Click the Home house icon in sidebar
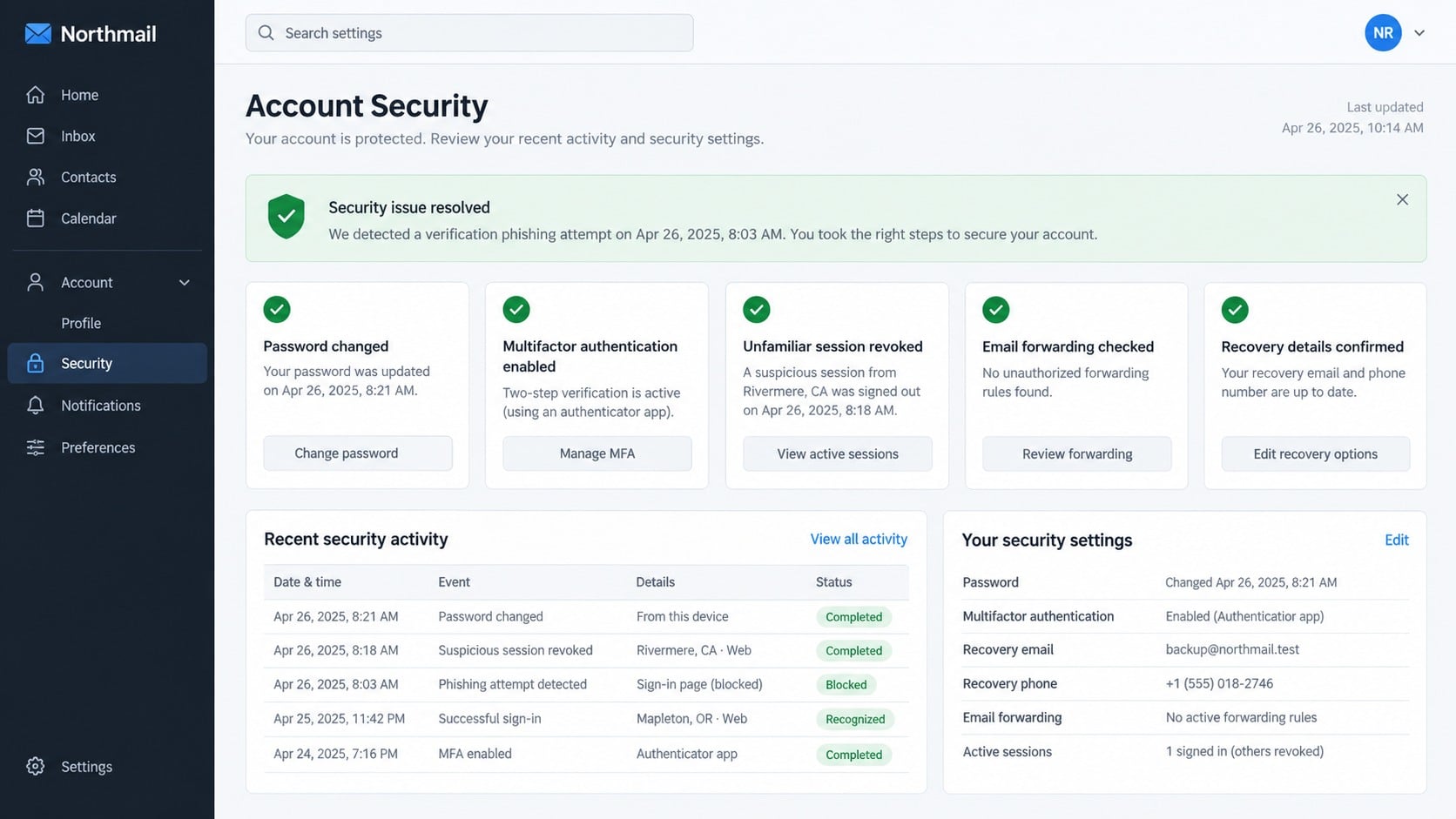Viewport: 1456px width, 819px height. [36, 95]
